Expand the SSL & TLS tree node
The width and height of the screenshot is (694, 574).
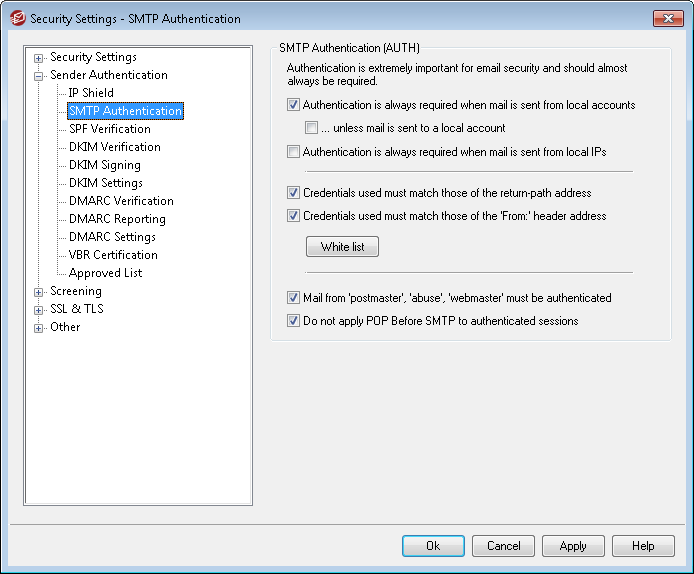pos(39,310)
